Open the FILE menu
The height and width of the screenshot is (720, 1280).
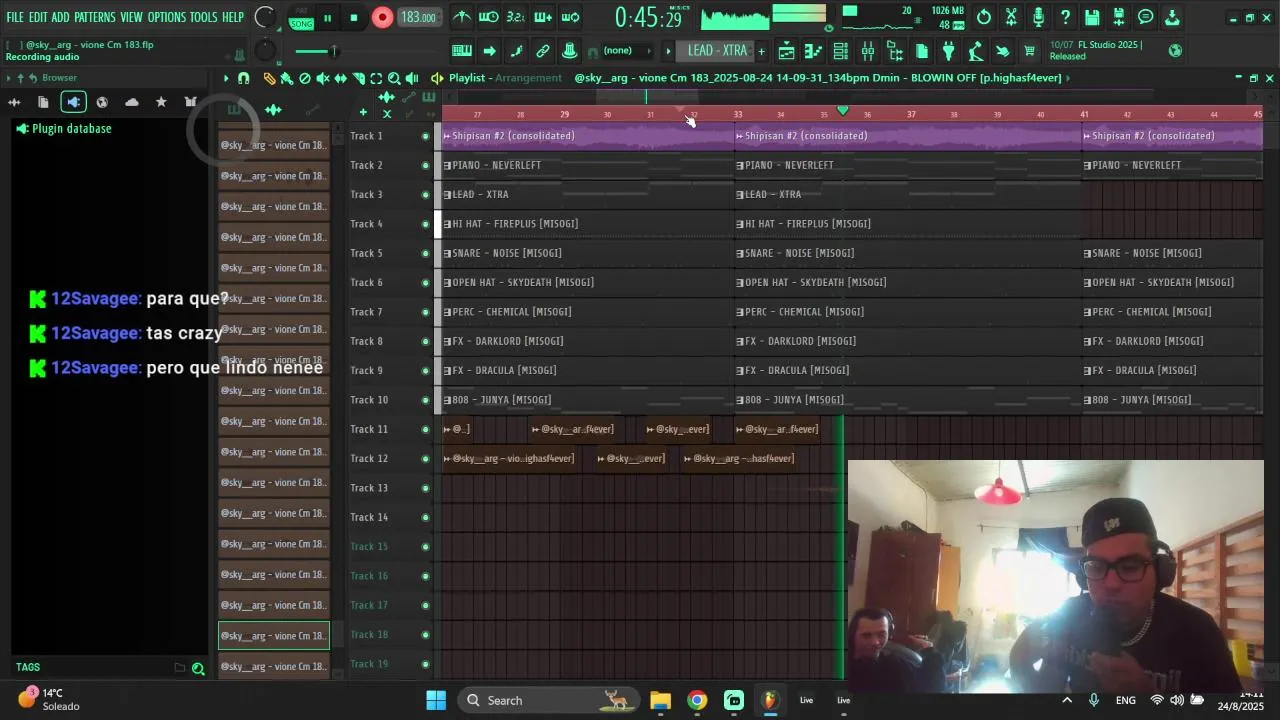[x=15, y=17]
